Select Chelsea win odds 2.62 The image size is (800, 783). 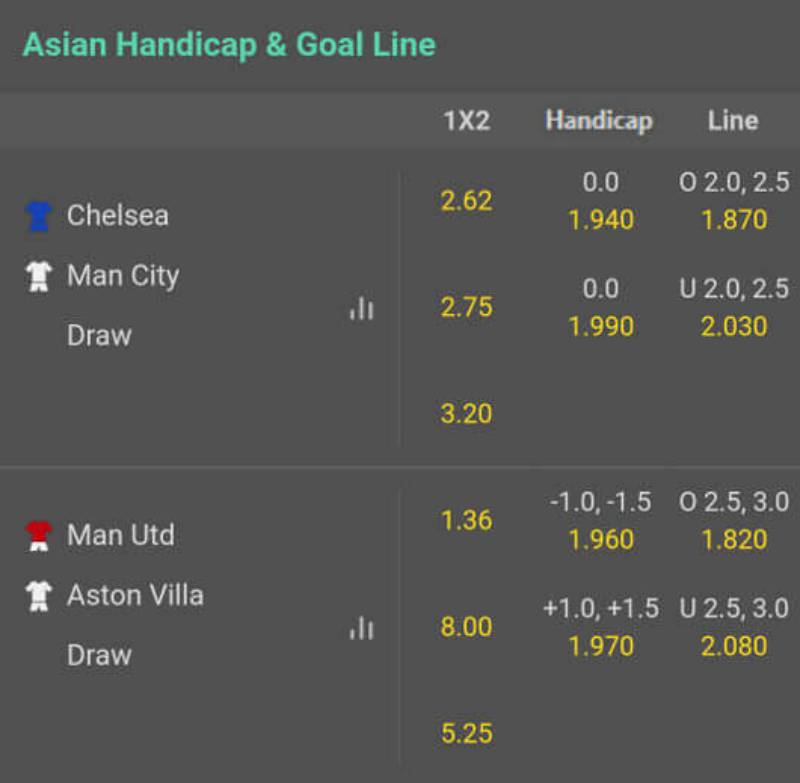[x=466, y=201]
